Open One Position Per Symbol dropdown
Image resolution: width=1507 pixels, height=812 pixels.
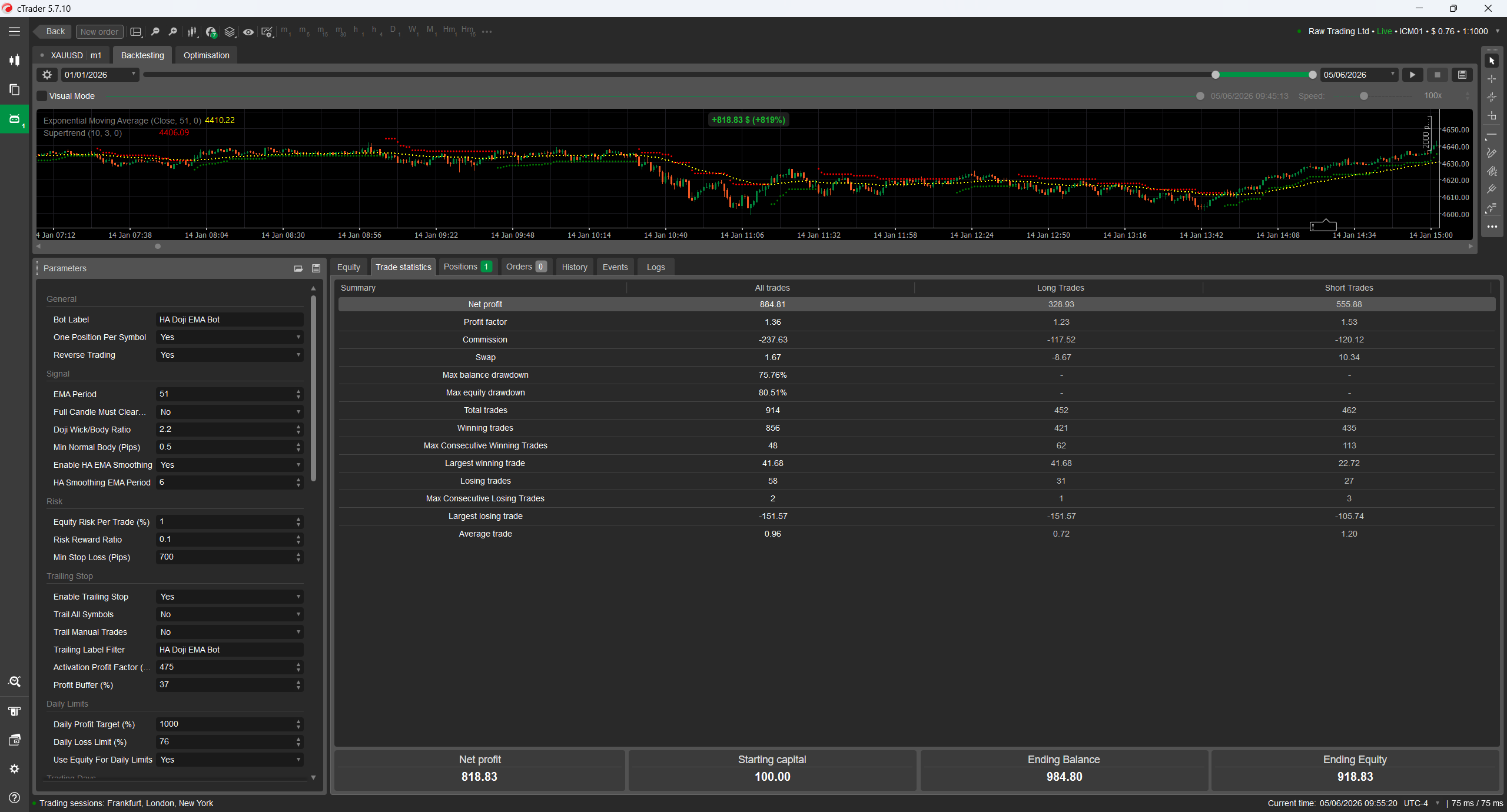tap(230, 337)
